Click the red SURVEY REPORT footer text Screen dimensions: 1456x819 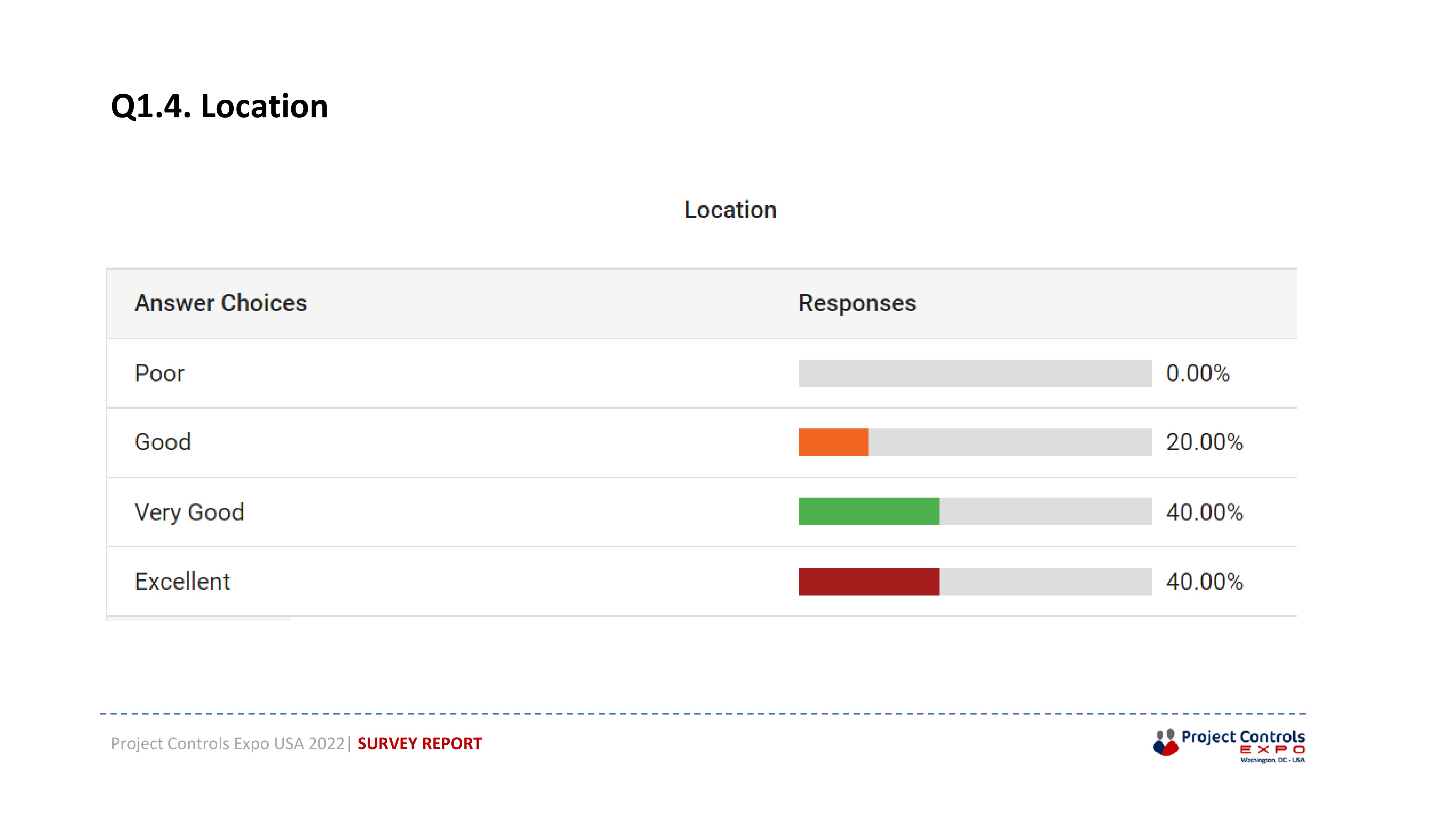pos(419,743)
